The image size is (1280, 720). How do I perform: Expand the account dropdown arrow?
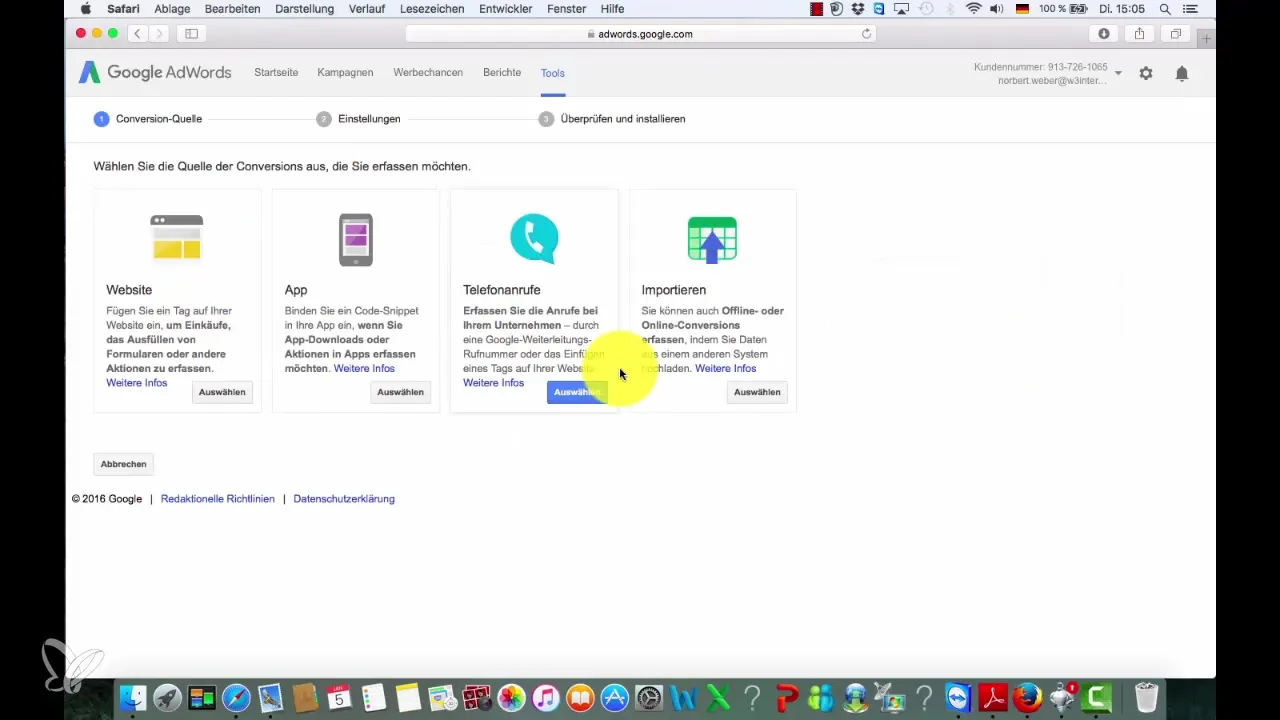1118,73
